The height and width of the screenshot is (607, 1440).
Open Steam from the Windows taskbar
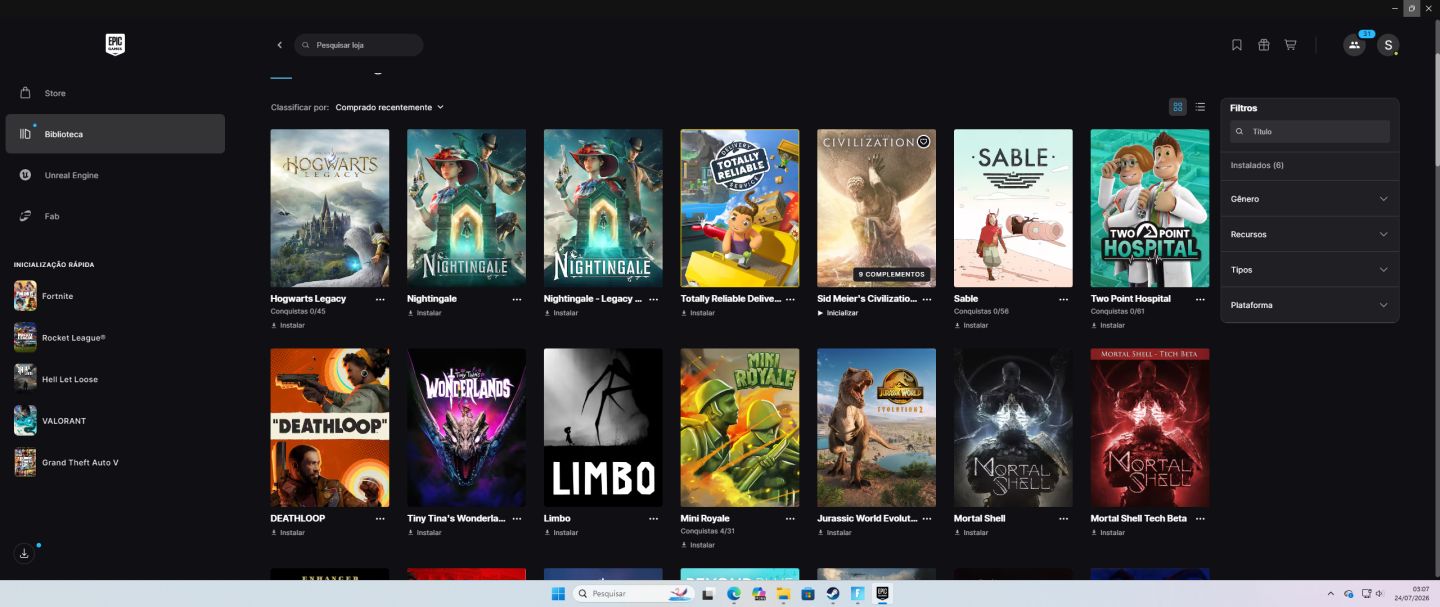pyautogui.click(x=832, y=594)
